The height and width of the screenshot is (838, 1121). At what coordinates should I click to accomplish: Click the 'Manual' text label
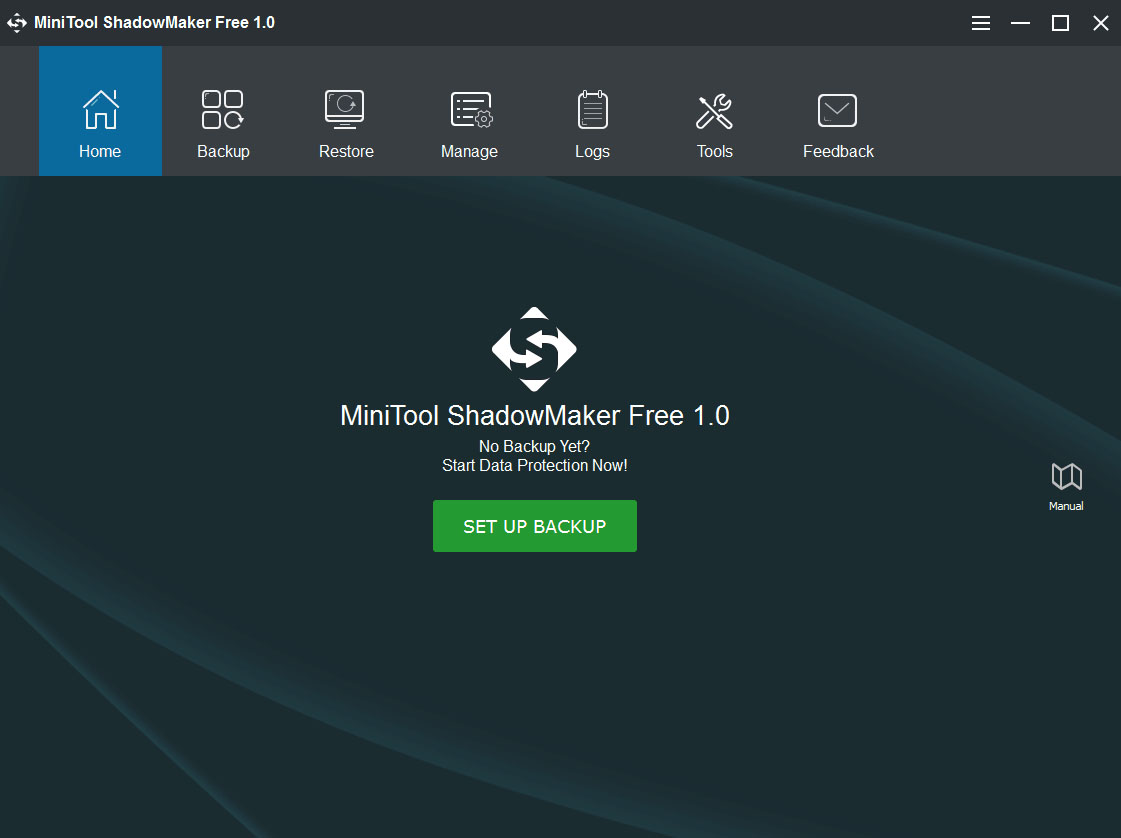[1066, 506]
